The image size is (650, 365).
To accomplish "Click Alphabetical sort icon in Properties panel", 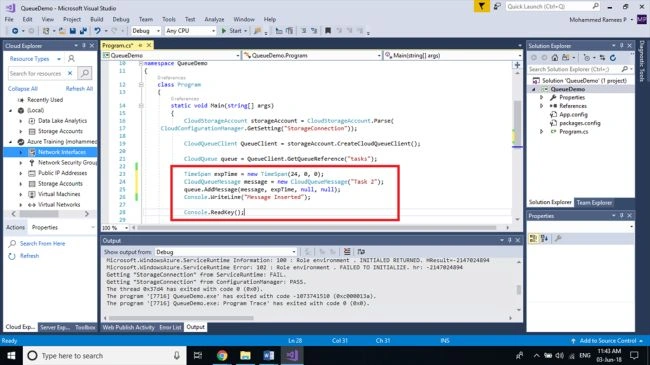I will [544, 238].
